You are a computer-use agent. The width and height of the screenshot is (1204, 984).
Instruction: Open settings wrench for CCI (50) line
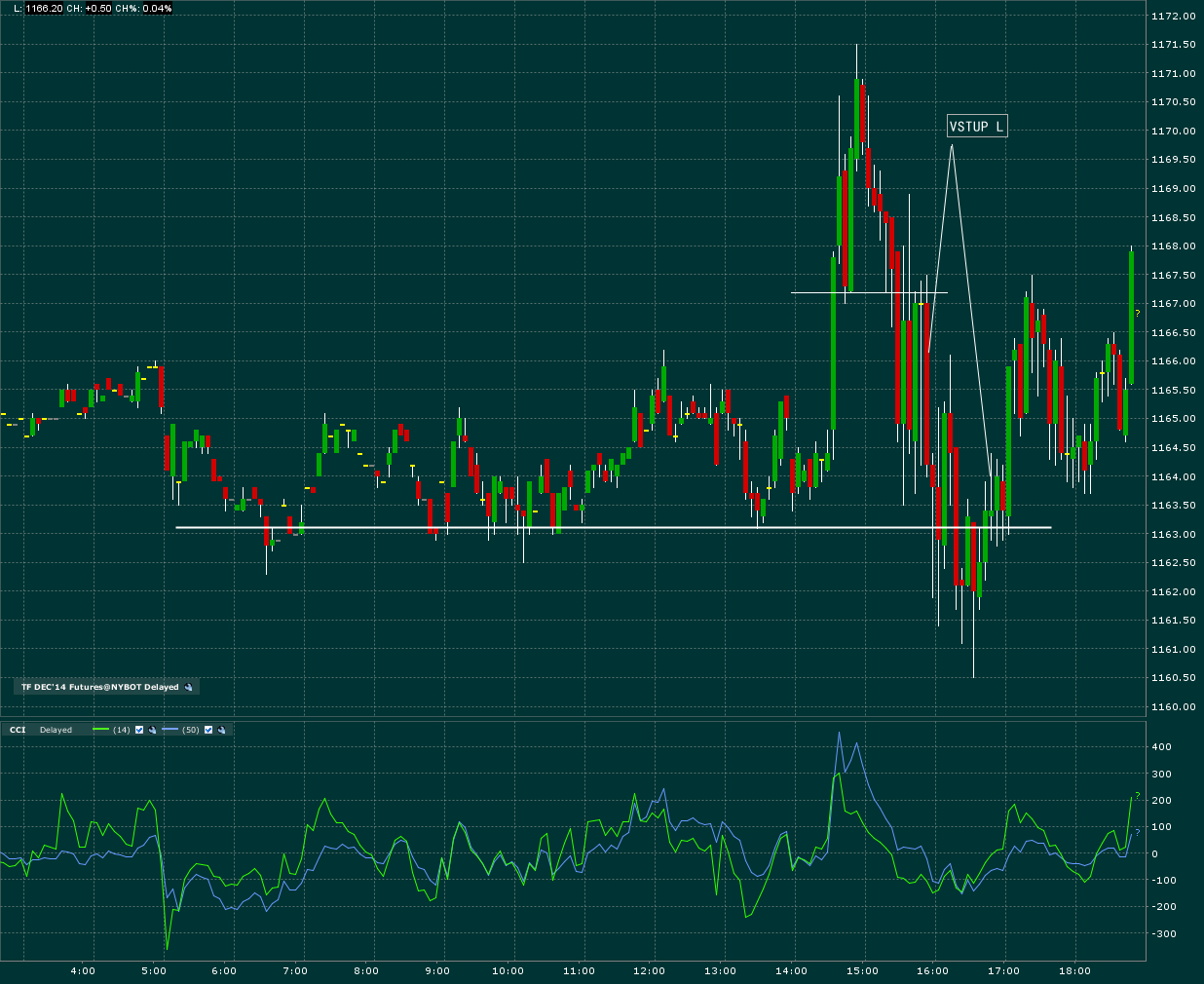pyautogui.click(x=221, y=730)
